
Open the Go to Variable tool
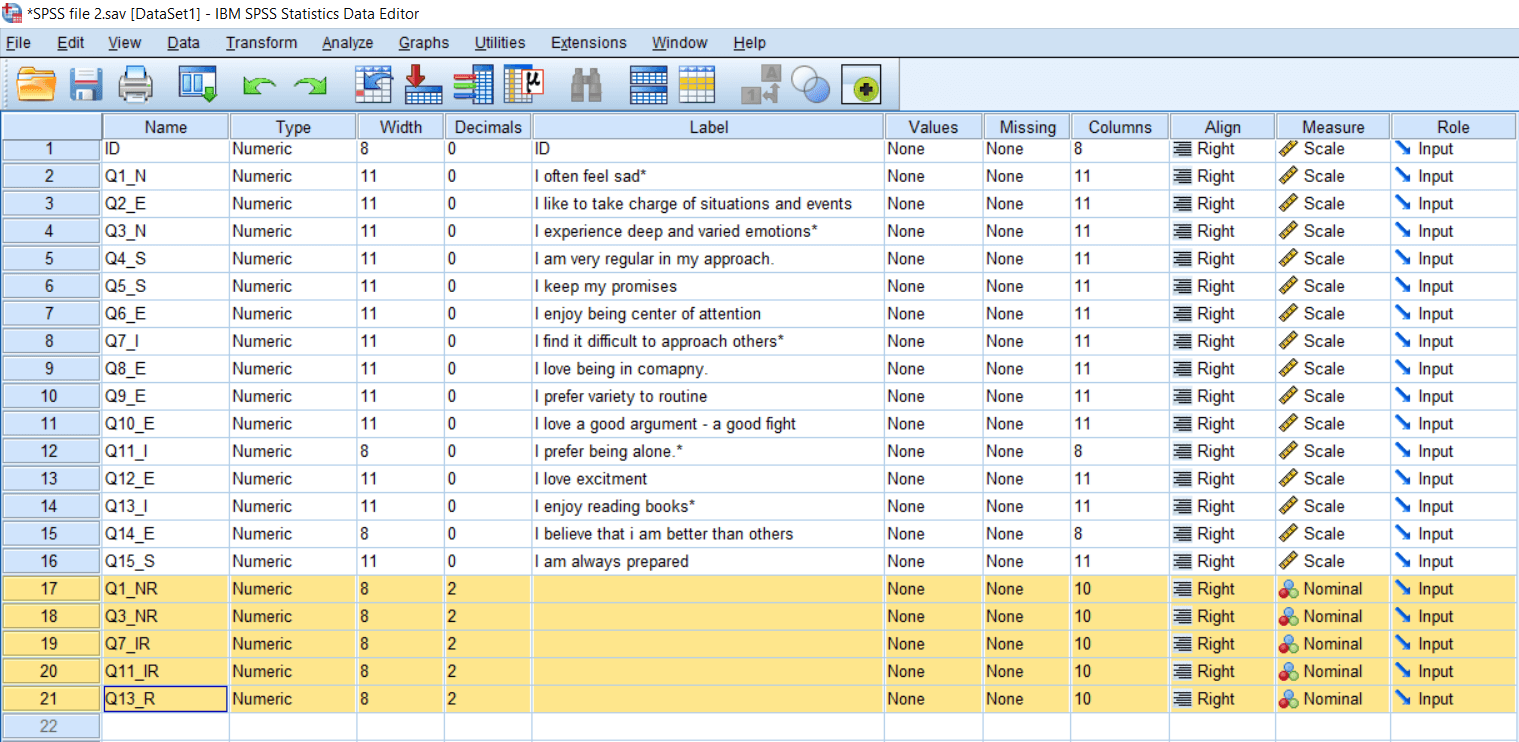tap(423, 84)
